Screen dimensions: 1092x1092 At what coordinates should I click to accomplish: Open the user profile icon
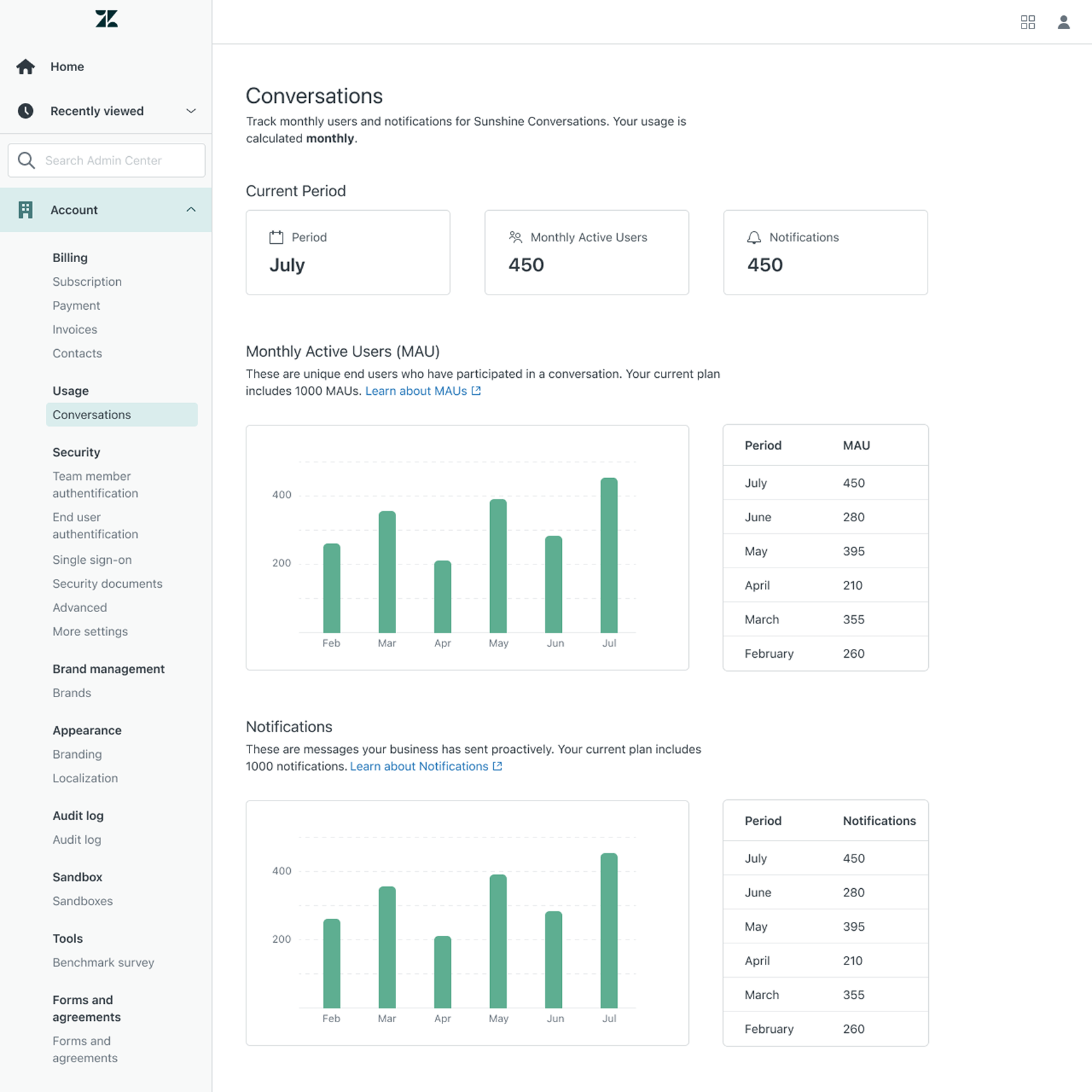click(1063, 22)
